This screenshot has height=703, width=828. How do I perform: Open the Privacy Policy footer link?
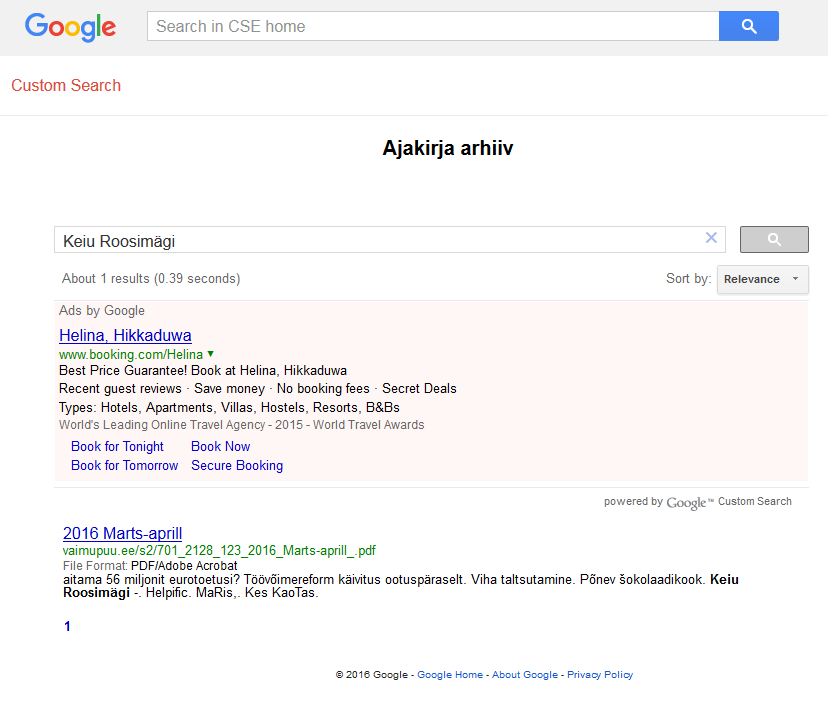600,674
